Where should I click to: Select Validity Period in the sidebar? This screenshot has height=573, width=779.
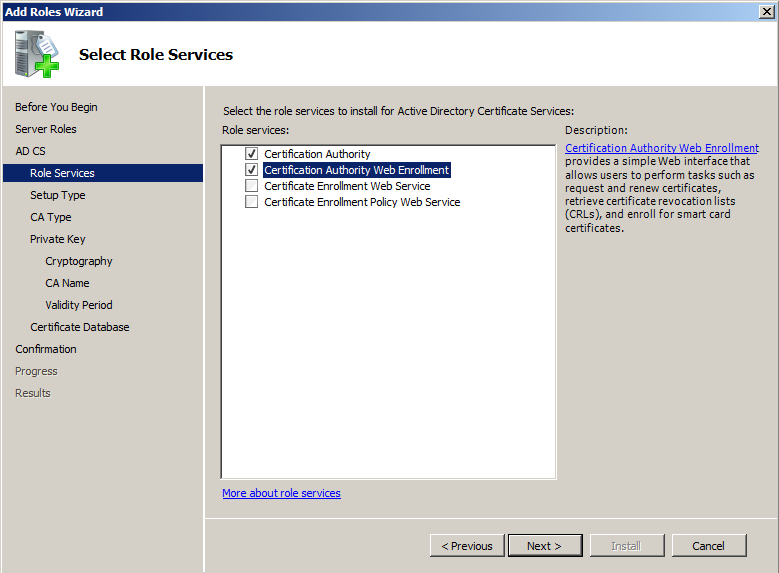78,305
